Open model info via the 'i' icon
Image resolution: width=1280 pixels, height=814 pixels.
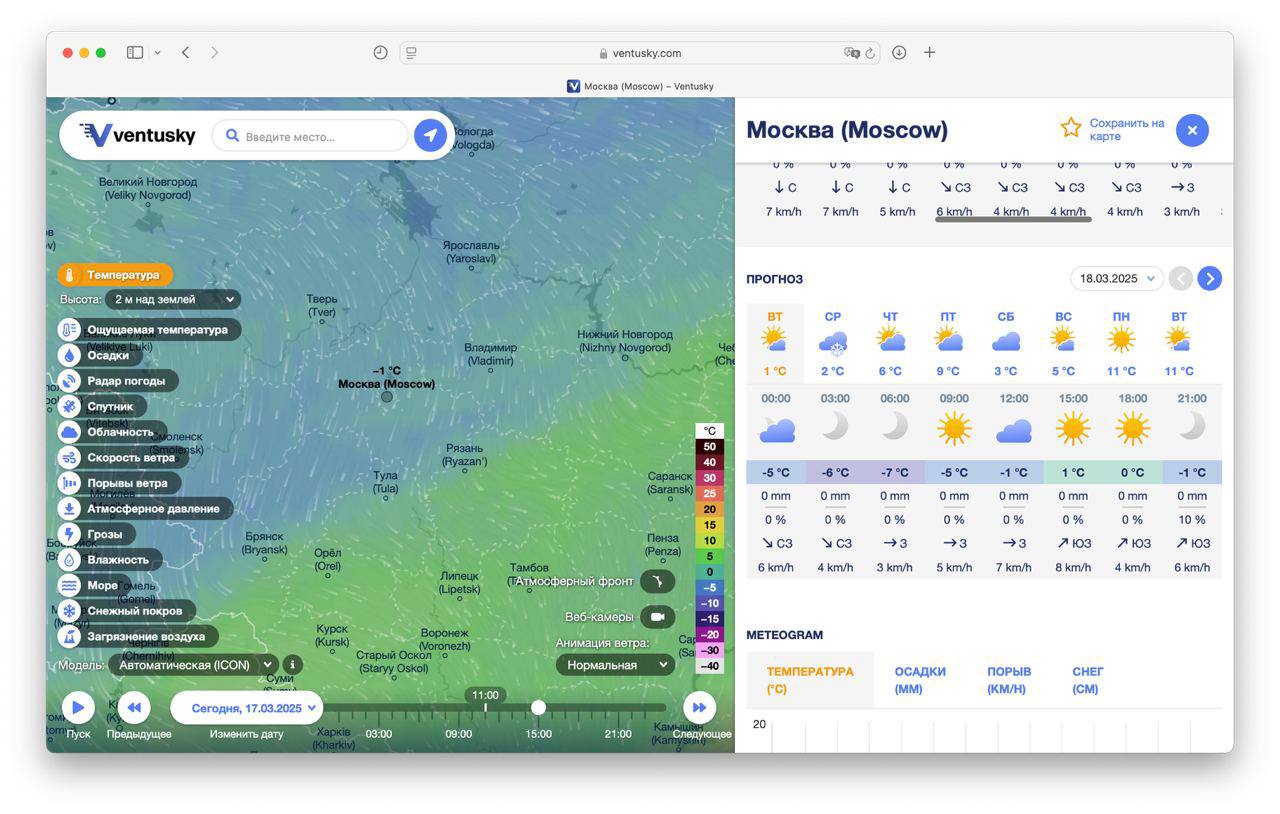[x=292, y=664]
